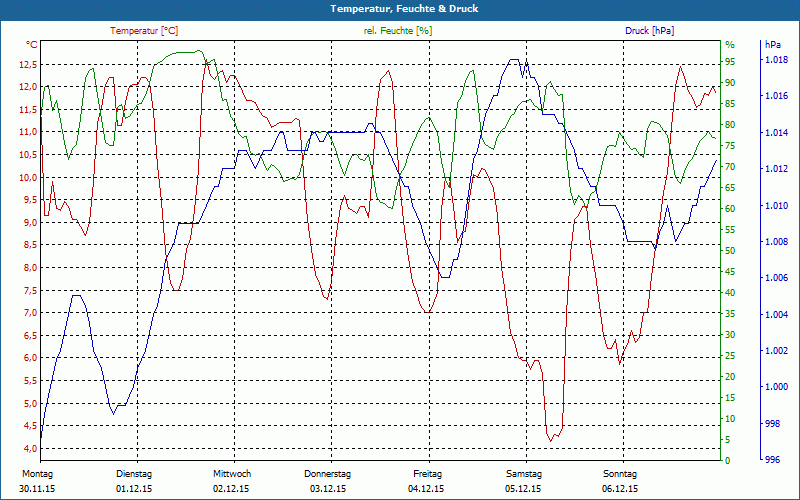Select the blue 'Druck [hPa]' legend label
This screenshot has height=500, width=800.
(x=649, y=31)
